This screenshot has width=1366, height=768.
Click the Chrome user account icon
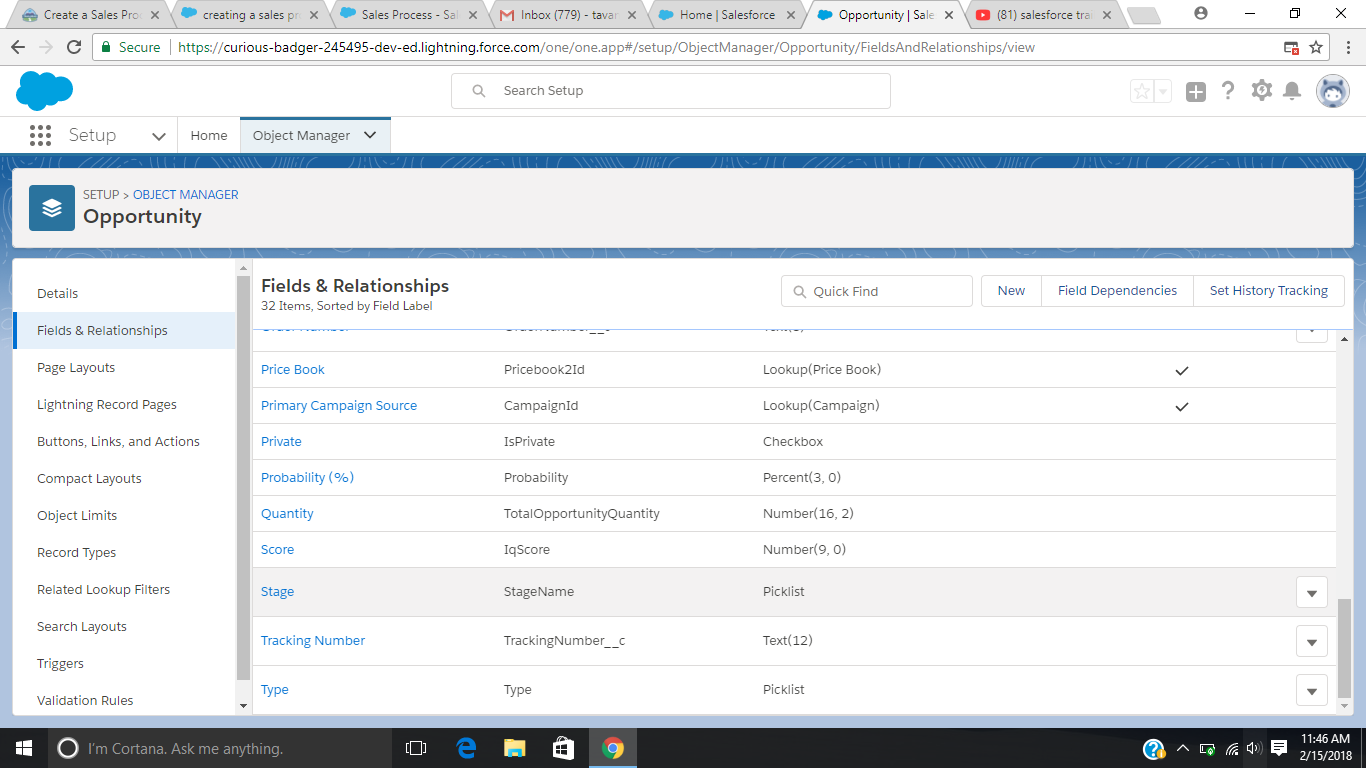coord(1201,13)
